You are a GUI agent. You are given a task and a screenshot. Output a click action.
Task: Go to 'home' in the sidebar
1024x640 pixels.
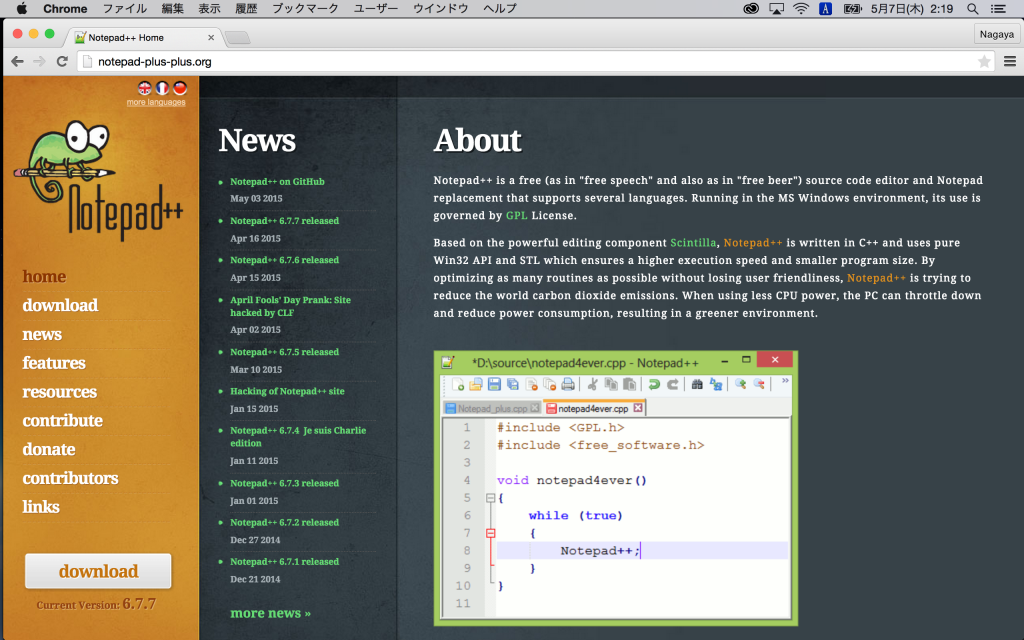click(44, 276)
